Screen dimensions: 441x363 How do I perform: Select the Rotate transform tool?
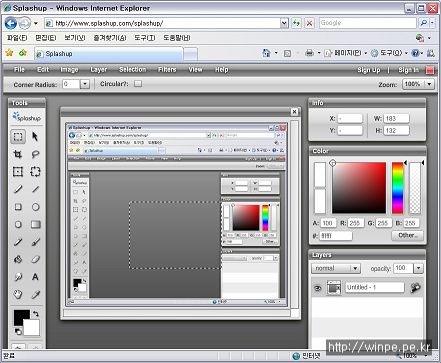coord(35,172)
